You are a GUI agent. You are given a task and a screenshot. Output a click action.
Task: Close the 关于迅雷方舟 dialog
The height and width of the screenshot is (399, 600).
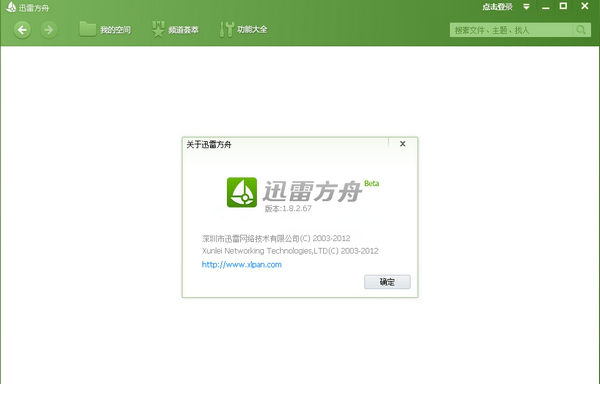(x=403, y=143)
